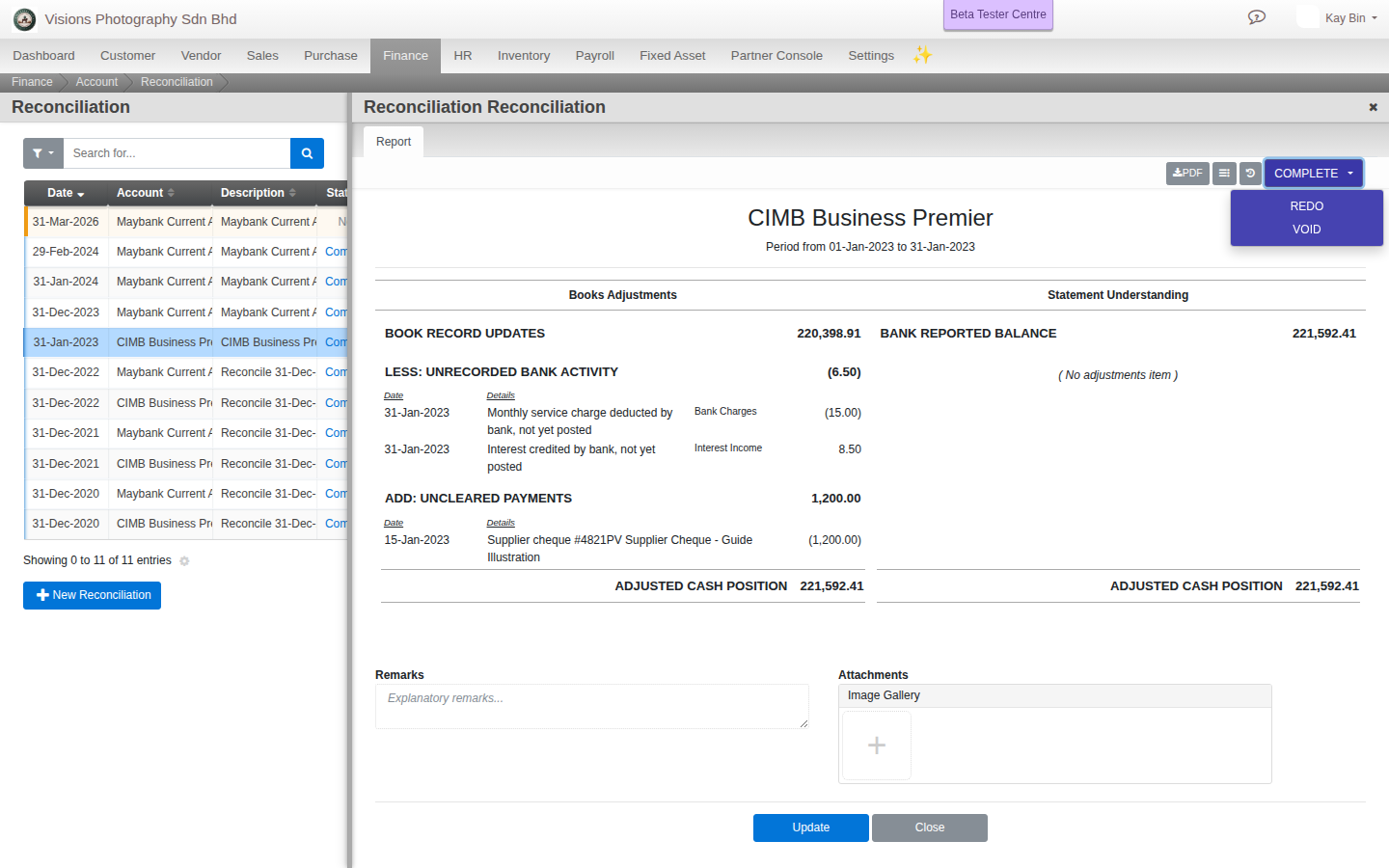The height and width of the screenshot is (868, 1389).
Task: Go to Finance in the breadcrumb
Action: [x=32, y=82]
